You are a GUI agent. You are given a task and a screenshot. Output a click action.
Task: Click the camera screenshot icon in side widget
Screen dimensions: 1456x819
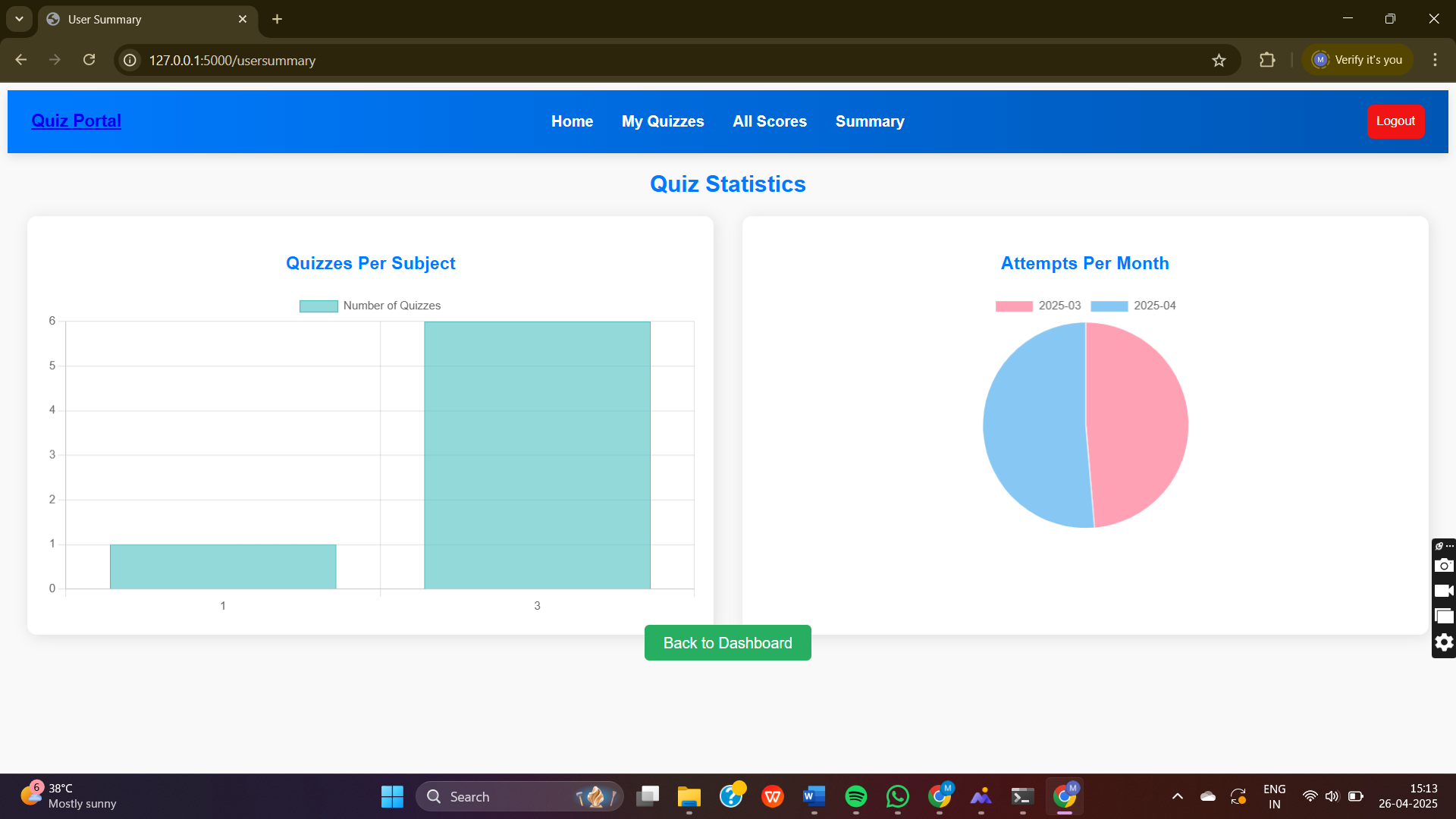click(x=1444, y=566)
